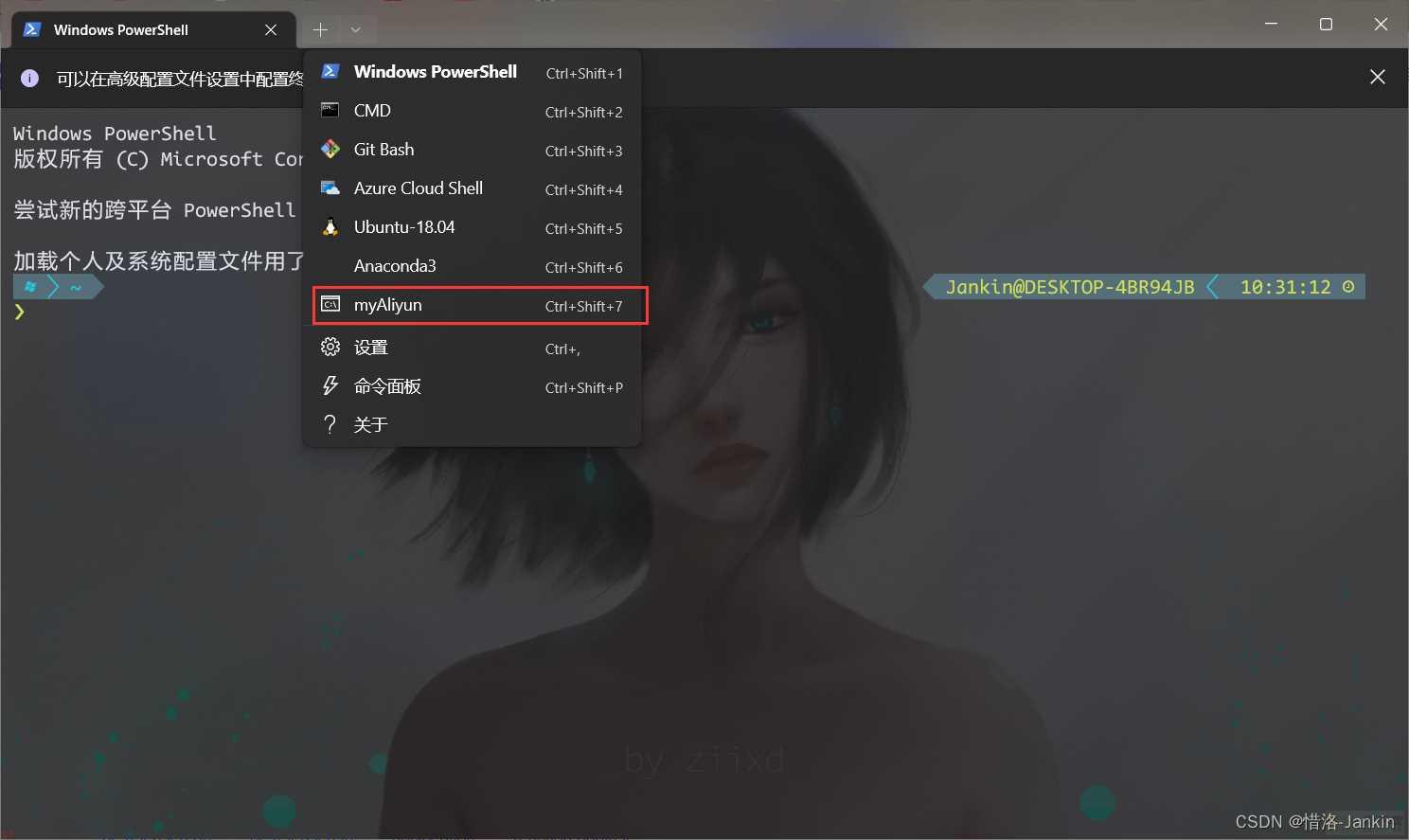
Task: Click the 加载个人及系统配置文件 line
Action: coord(159,261)
